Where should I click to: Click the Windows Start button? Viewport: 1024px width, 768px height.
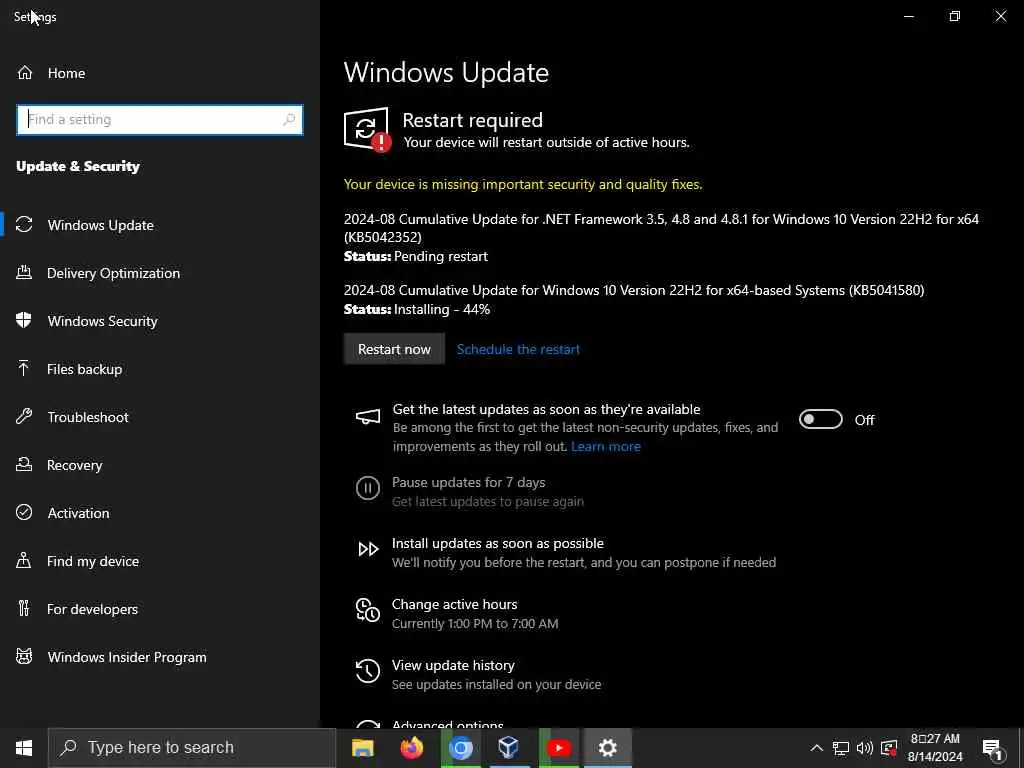[24, 748]
